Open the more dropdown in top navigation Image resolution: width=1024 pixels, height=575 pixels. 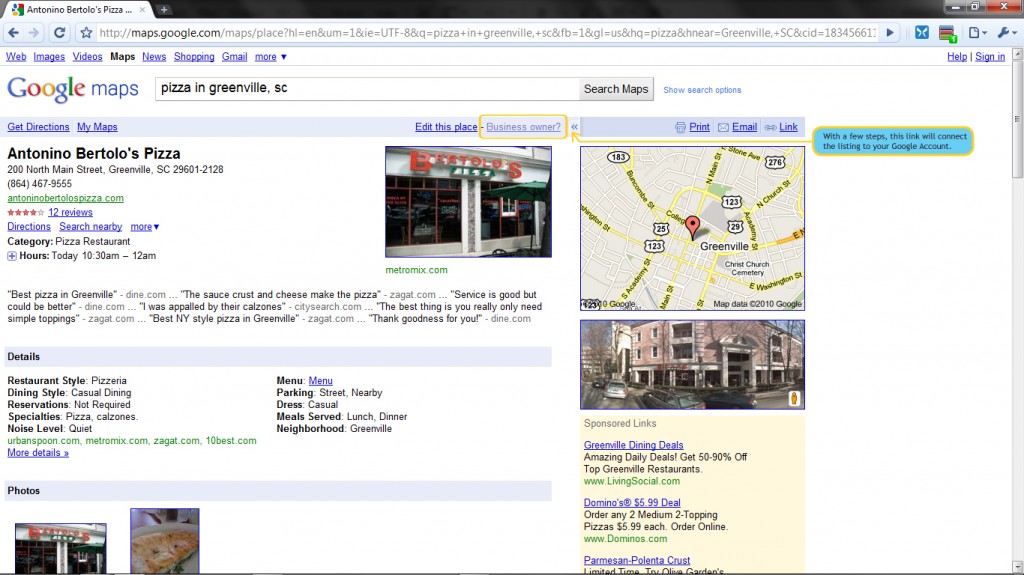[x=270, y=57]
